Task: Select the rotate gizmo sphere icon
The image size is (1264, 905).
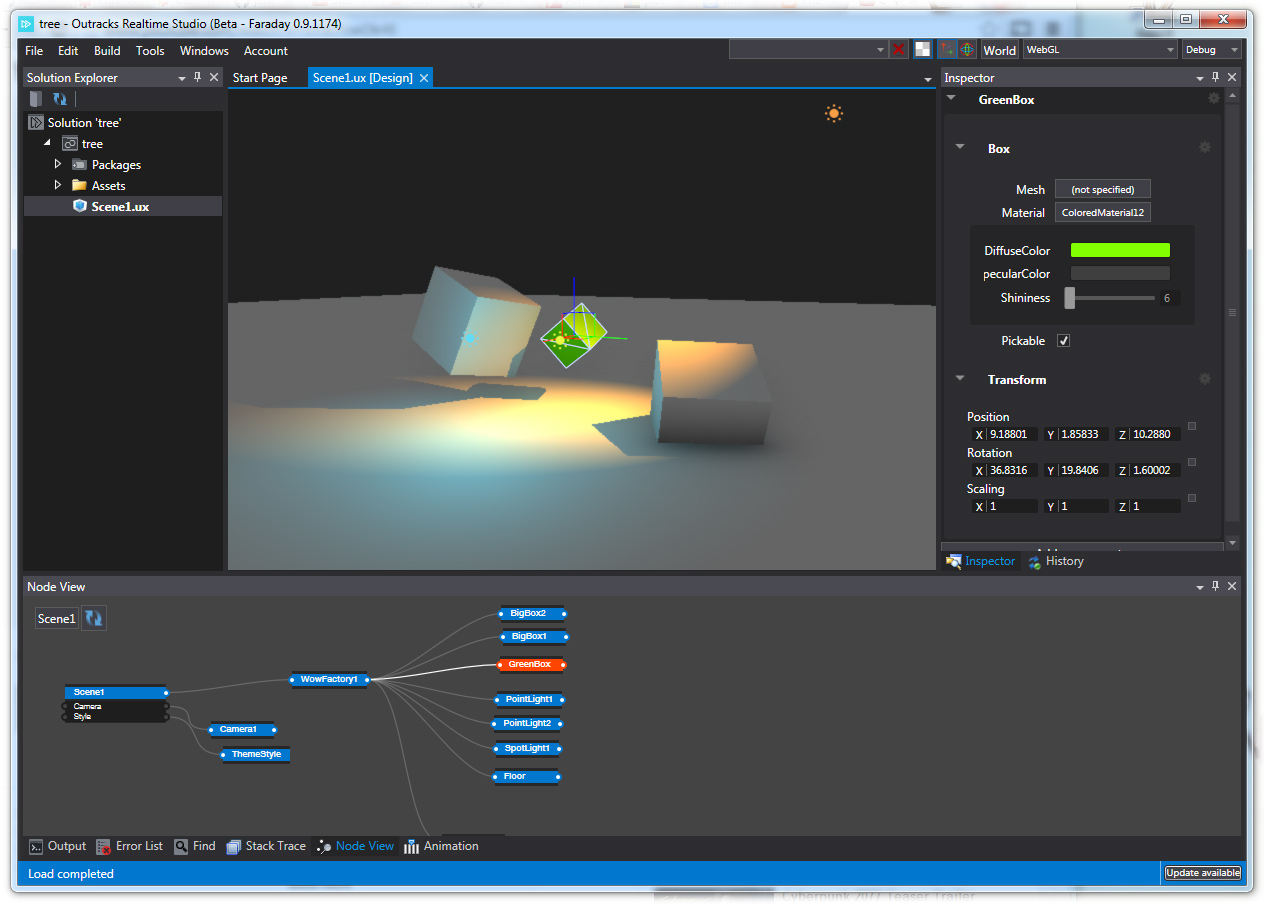Action: 967,50
